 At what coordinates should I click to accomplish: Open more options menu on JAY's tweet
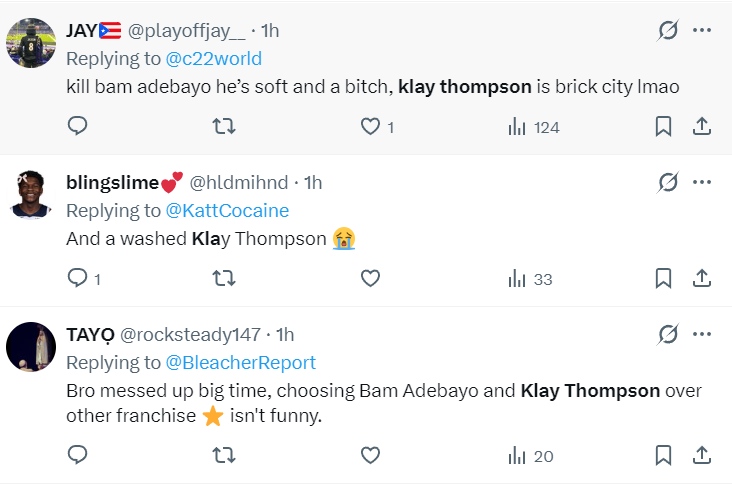point(702,30)
